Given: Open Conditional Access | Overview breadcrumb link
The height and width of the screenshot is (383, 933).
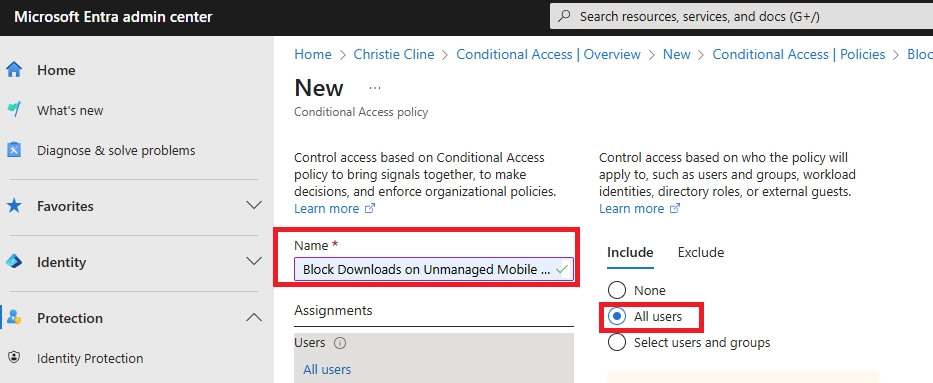Looking at the screenshot, I should tap(548, 54).
